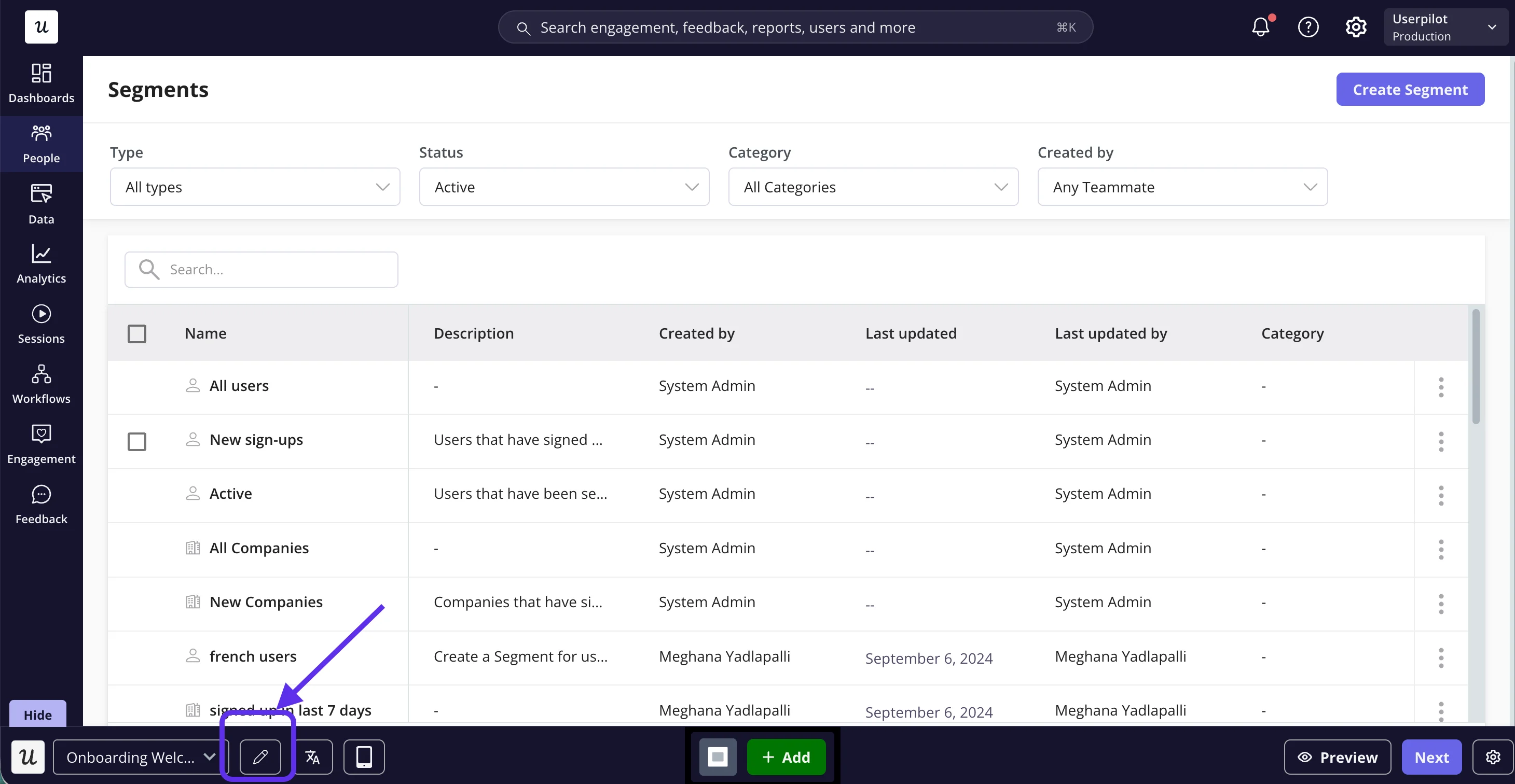
Task: Focus the segments Search field
Action: pos(261,269)
